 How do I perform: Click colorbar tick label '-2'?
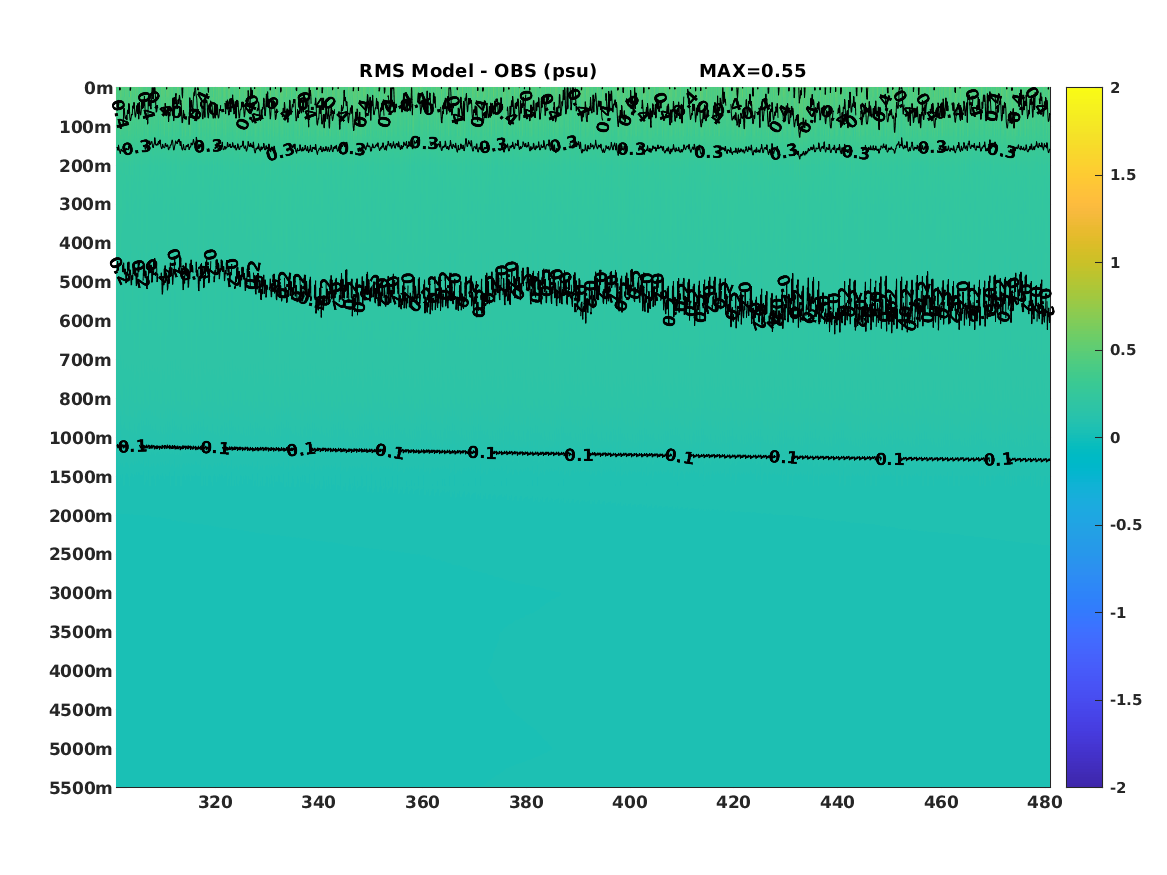point(1118,787)
